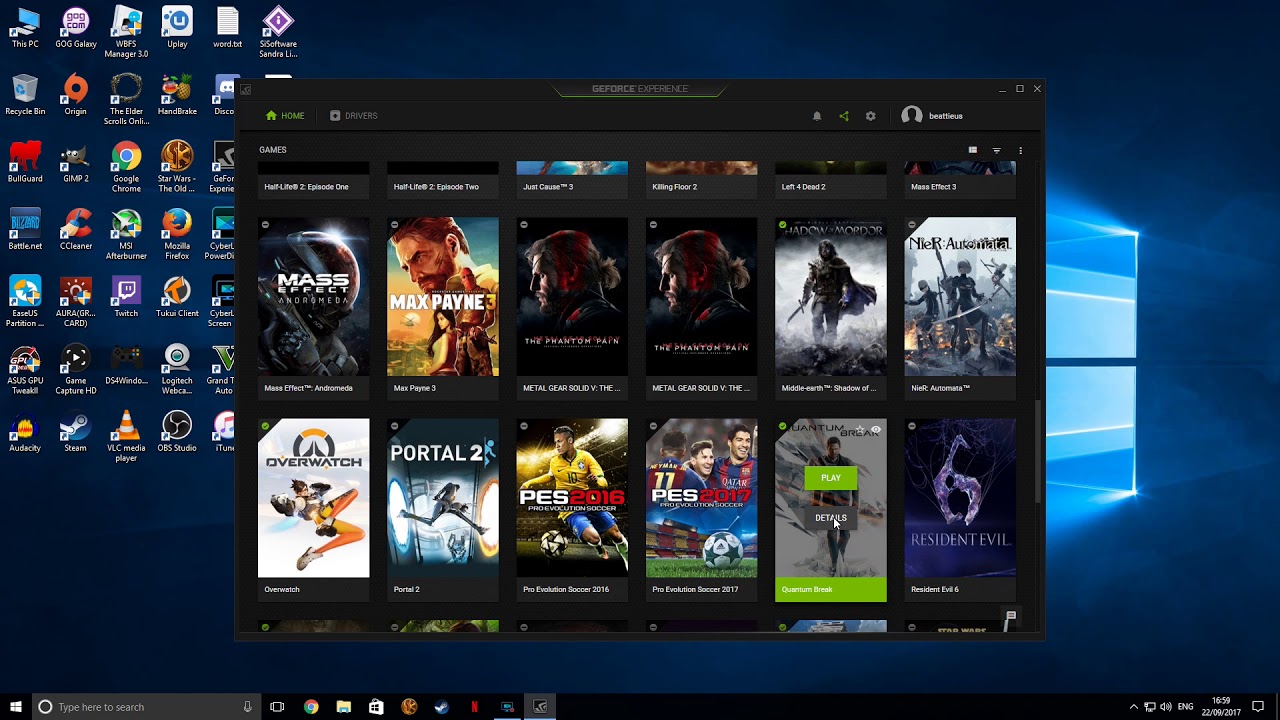The height and width of the screenshot is (720, 1280).
Task: Select HandBrake desktop icon
Action: [177, 96]
